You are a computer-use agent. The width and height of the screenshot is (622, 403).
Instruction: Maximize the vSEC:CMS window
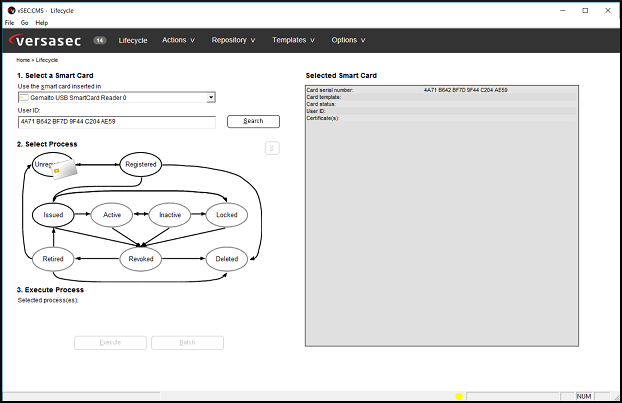585,11
